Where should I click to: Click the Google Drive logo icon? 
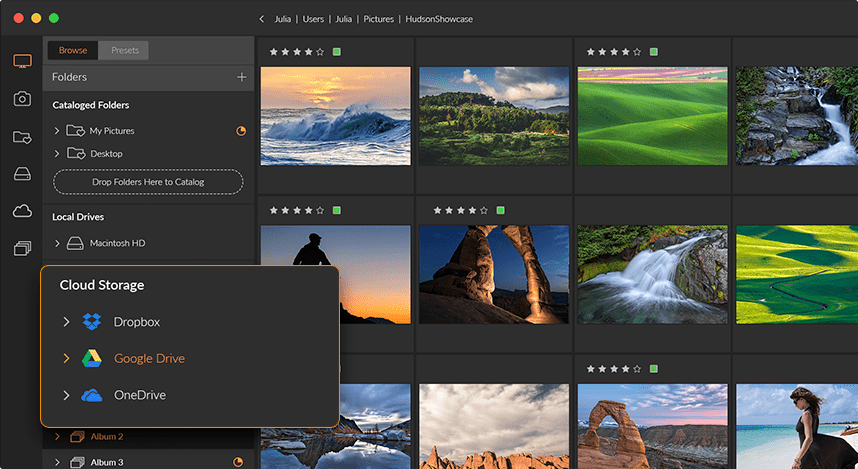pyautogui.click(x=92, y=358)
